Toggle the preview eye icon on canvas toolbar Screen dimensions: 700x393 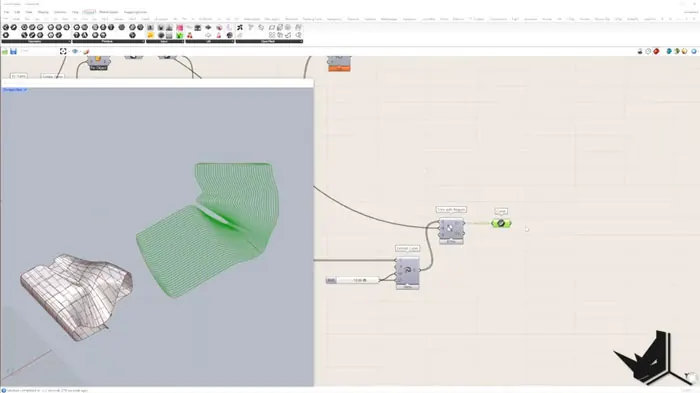(x=75, y=52)
